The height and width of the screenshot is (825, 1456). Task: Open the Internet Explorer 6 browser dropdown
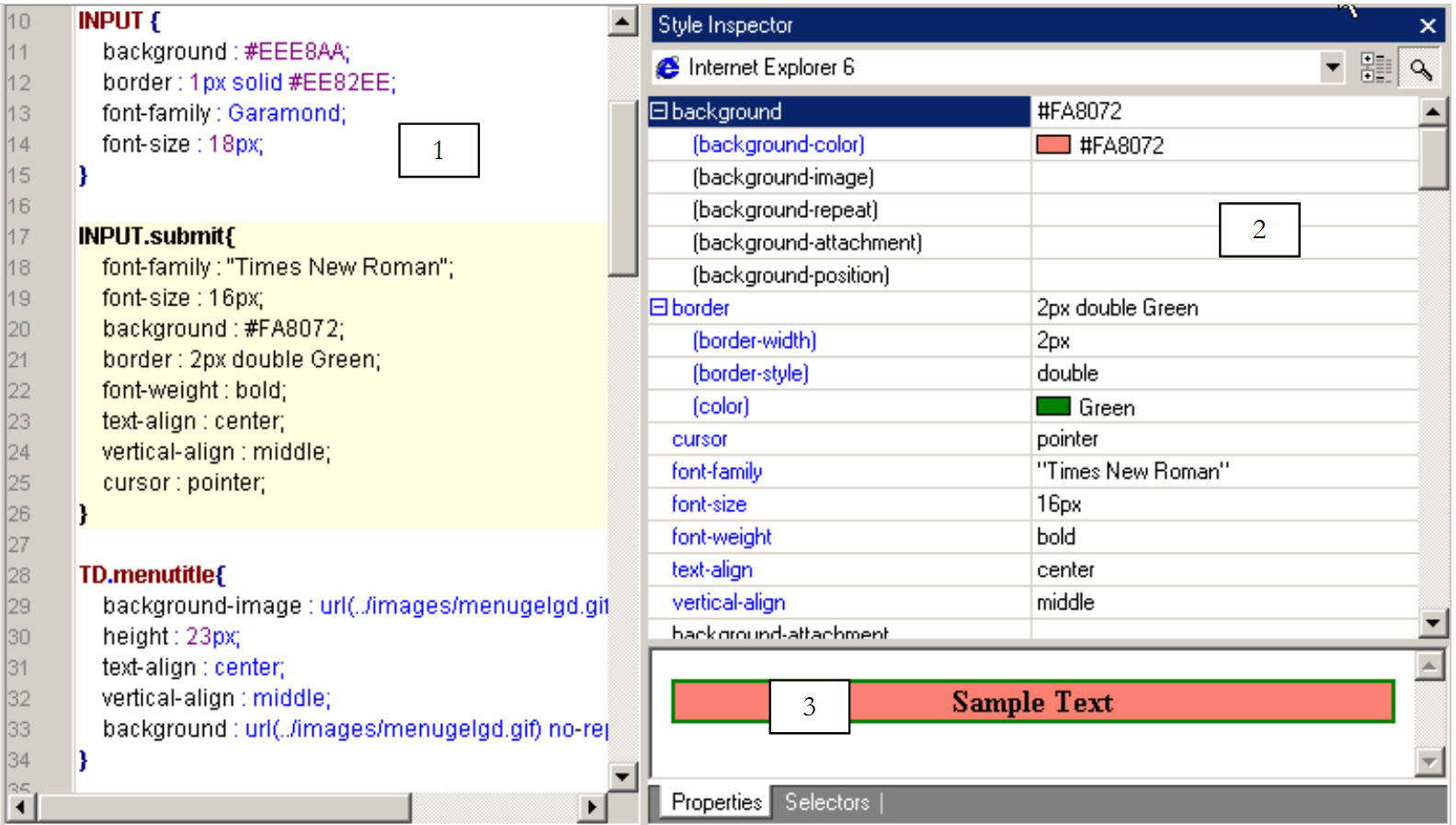tap(1332, 68)
